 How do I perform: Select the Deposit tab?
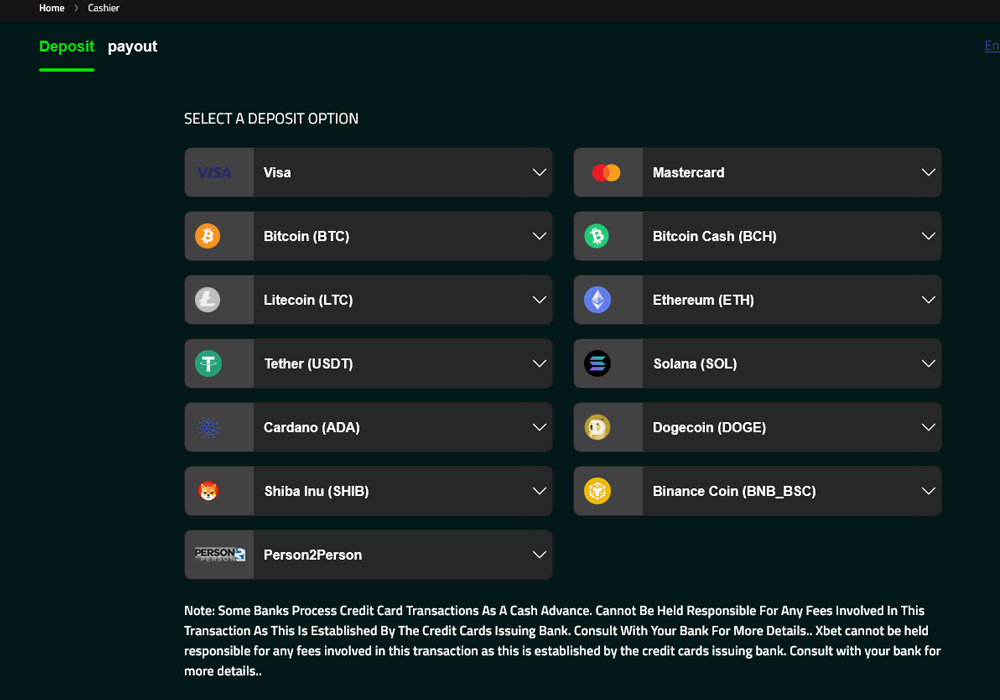pos(66,46)
